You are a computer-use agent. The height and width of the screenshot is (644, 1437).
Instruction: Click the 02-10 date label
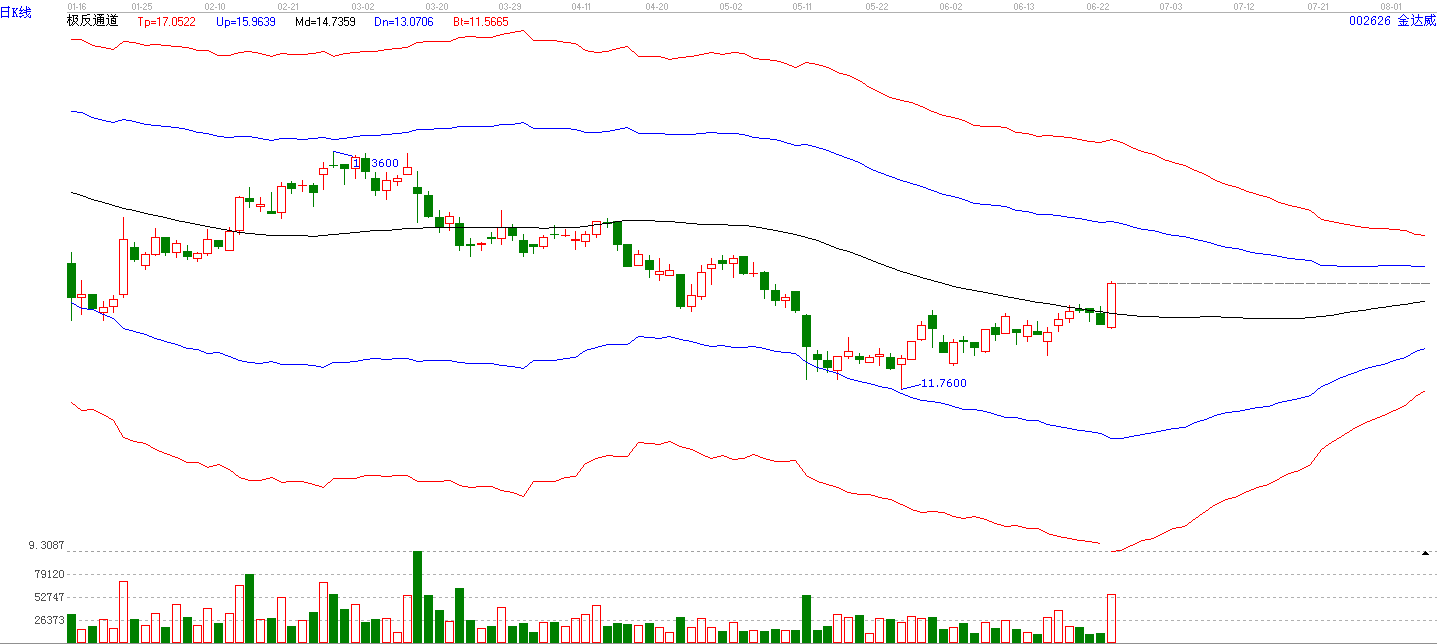[214, 6]
